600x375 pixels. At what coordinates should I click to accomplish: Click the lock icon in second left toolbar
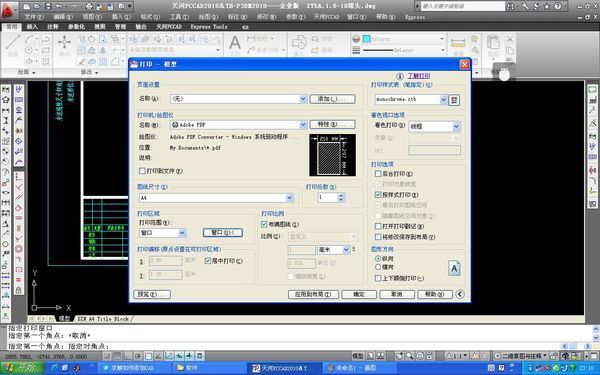pyautogui.click(x=18, y=290)
